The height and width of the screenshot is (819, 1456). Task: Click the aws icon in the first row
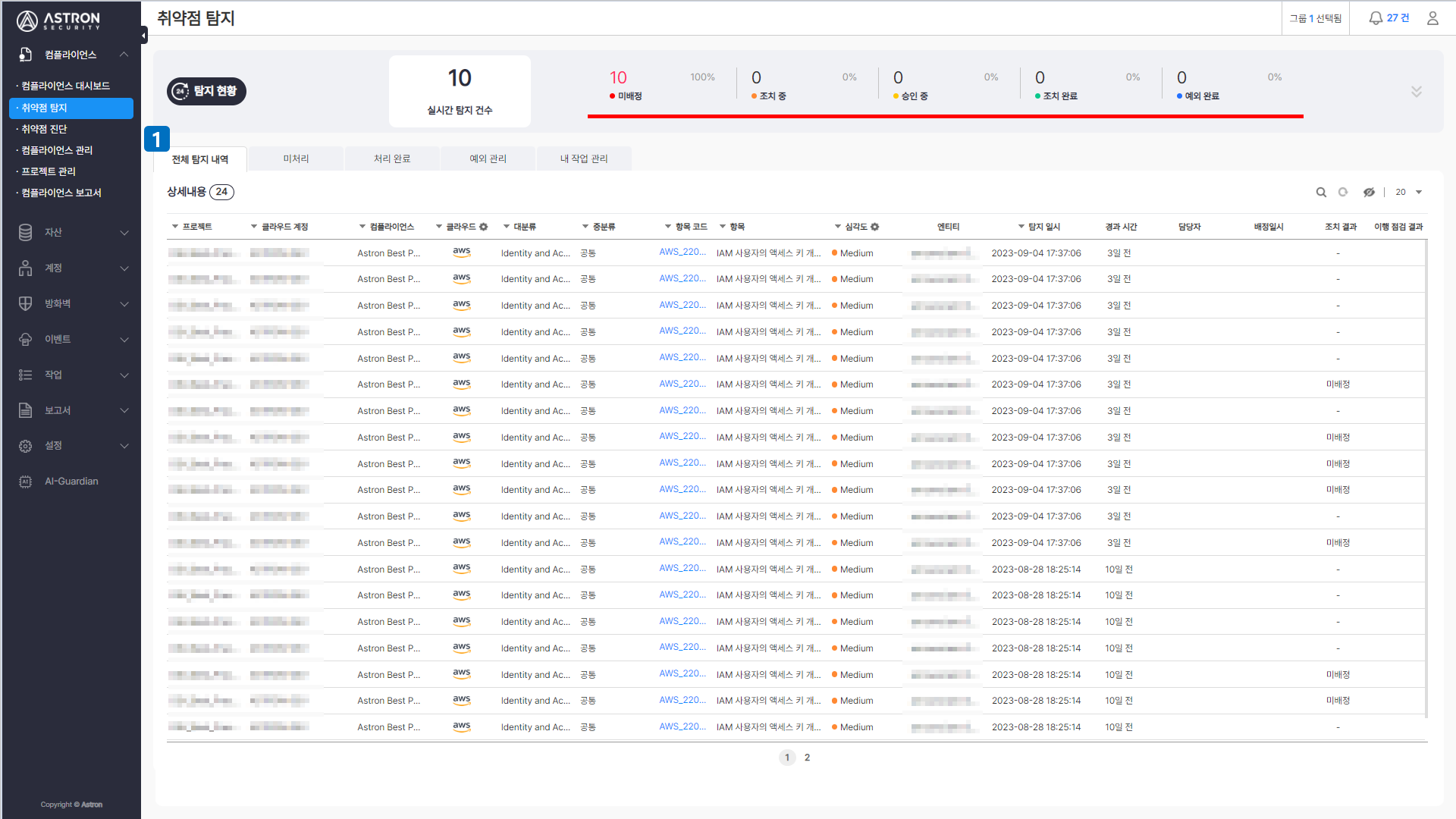[461, 253]
